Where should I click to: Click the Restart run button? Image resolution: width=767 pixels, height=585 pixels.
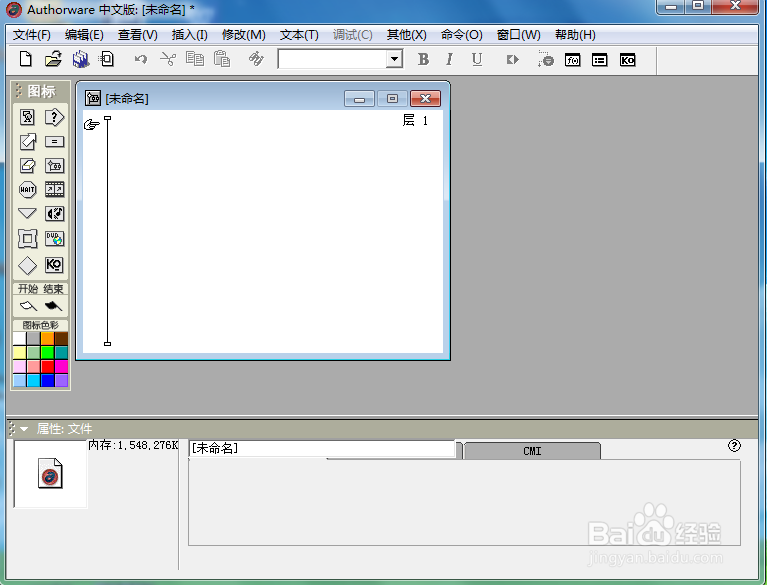click(x=512, y=60)
